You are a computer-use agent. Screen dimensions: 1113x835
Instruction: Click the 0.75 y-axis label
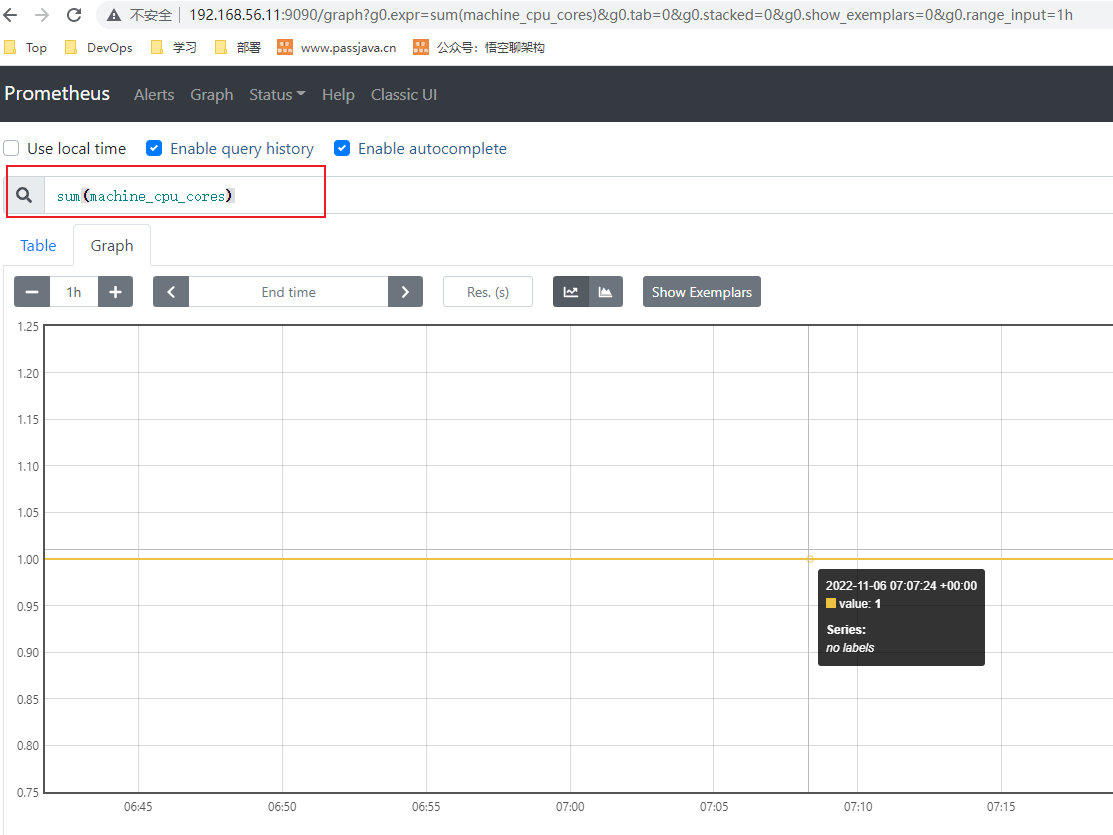(28, 792)
